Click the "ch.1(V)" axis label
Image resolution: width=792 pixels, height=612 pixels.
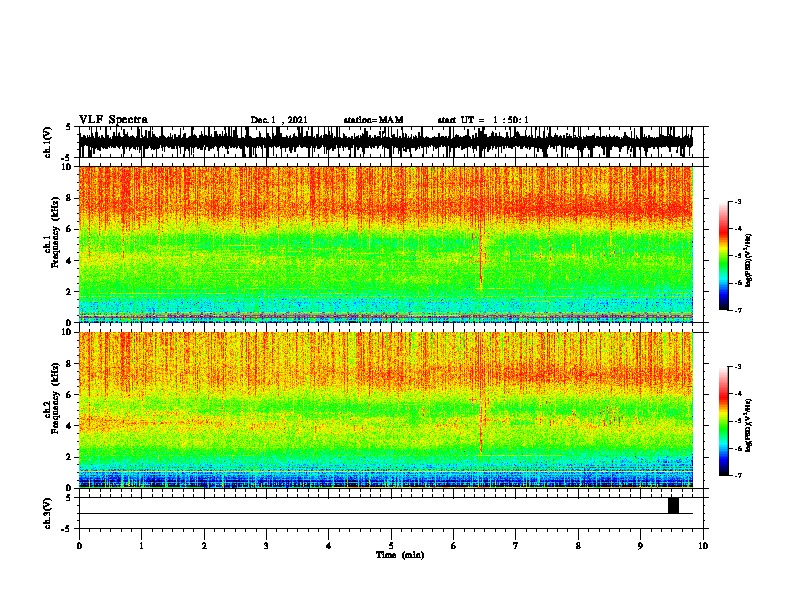[x=48, y=142]
